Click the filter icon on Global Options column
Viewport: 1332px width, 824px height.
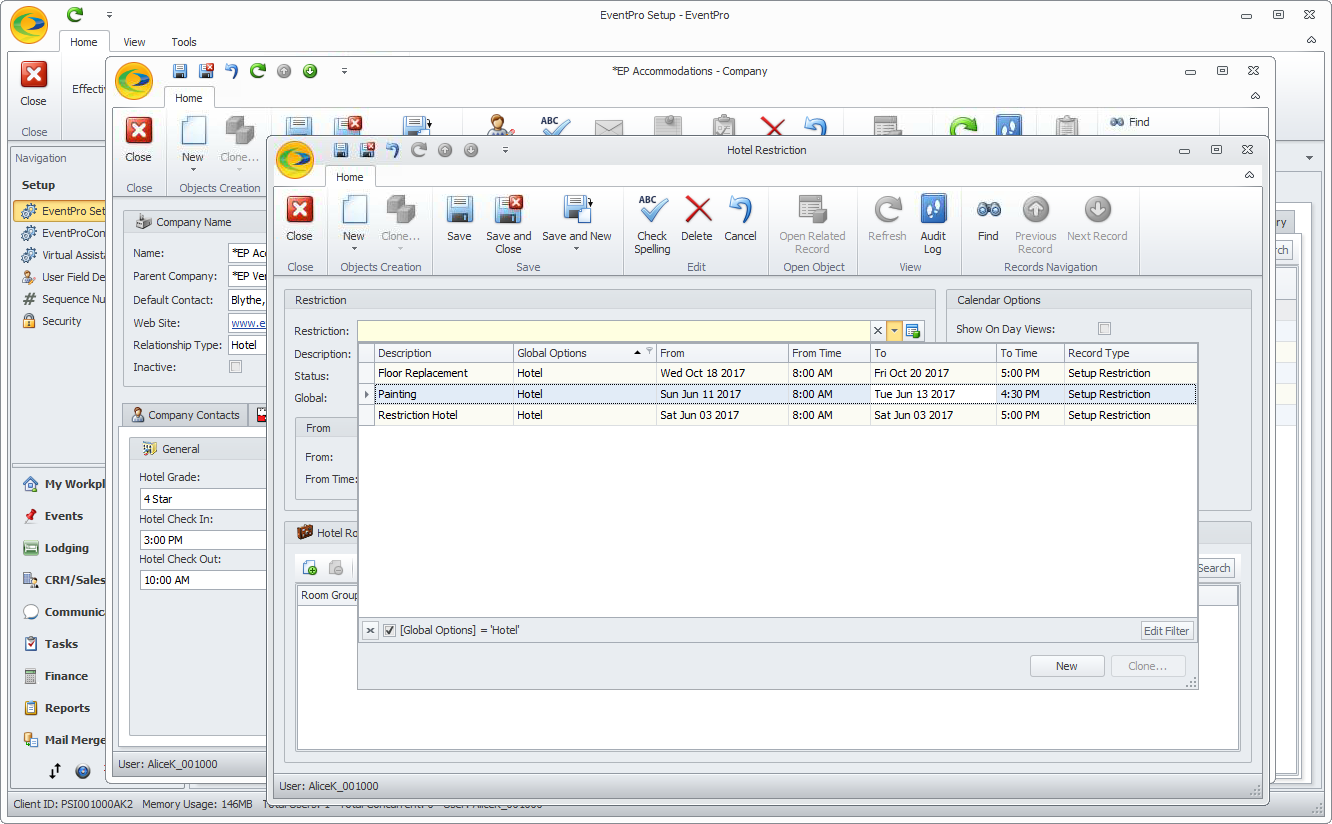point(649,352)
